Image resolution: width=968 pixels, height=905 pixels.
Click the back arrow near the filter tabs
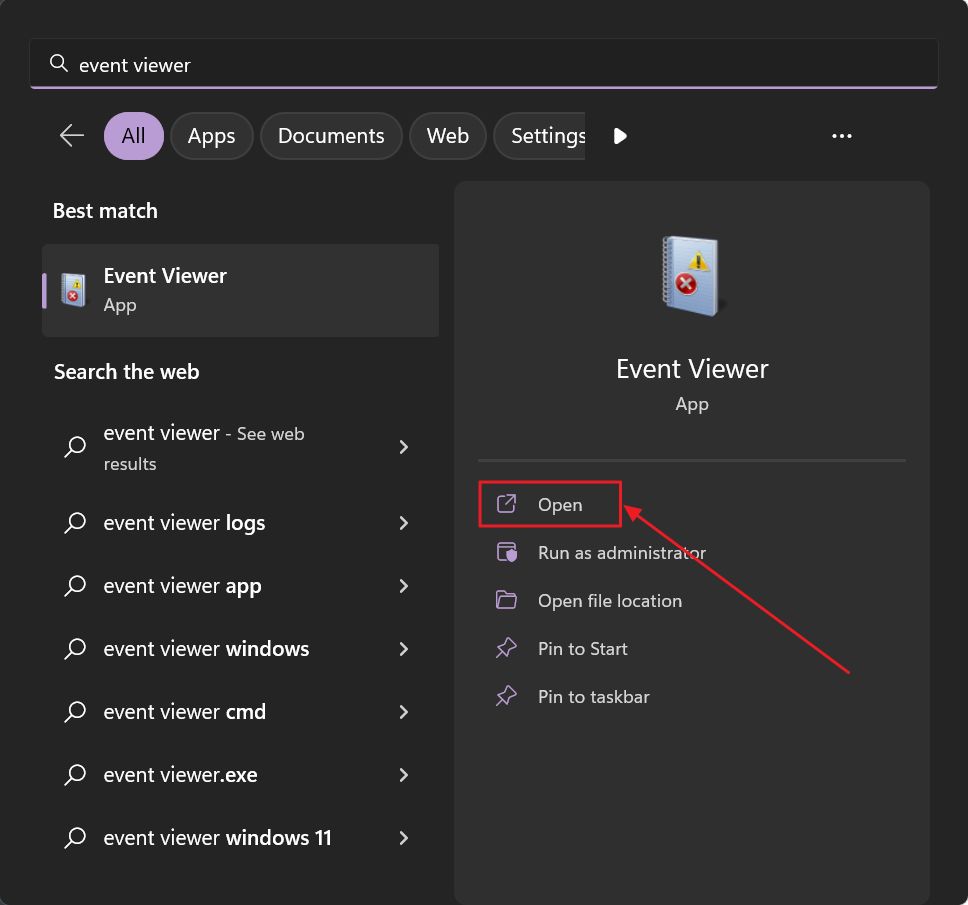coord(71,135)
